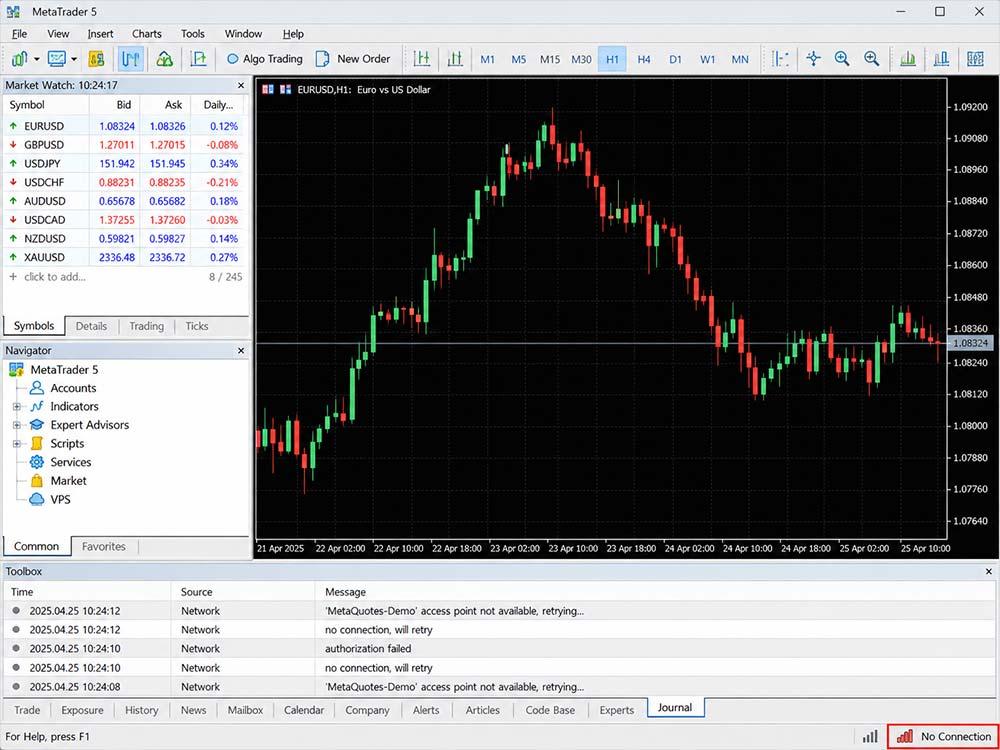Open the Insert menu
This screenshot has width=1000, height=750.
(x=100, y=34)
